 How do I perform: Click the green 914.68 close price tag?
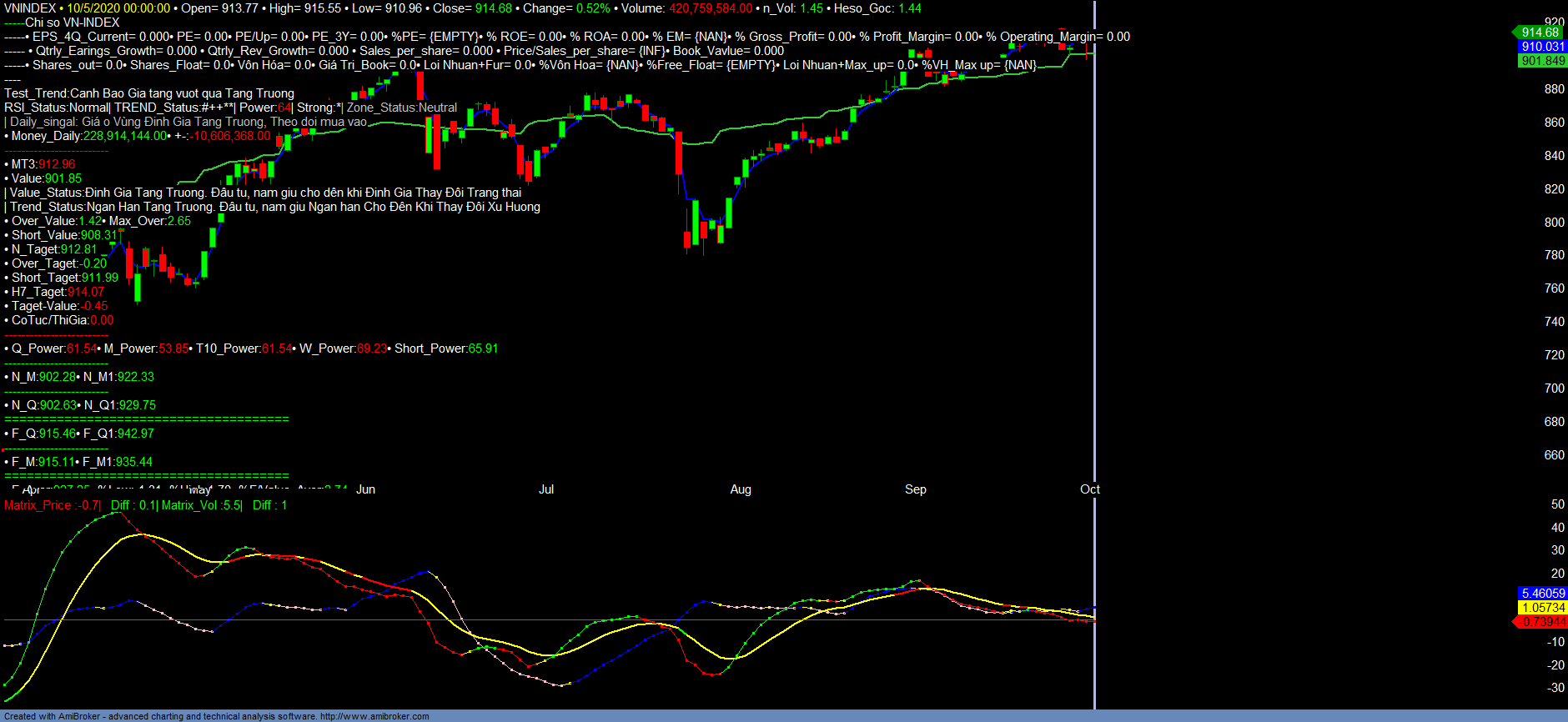1540,33
